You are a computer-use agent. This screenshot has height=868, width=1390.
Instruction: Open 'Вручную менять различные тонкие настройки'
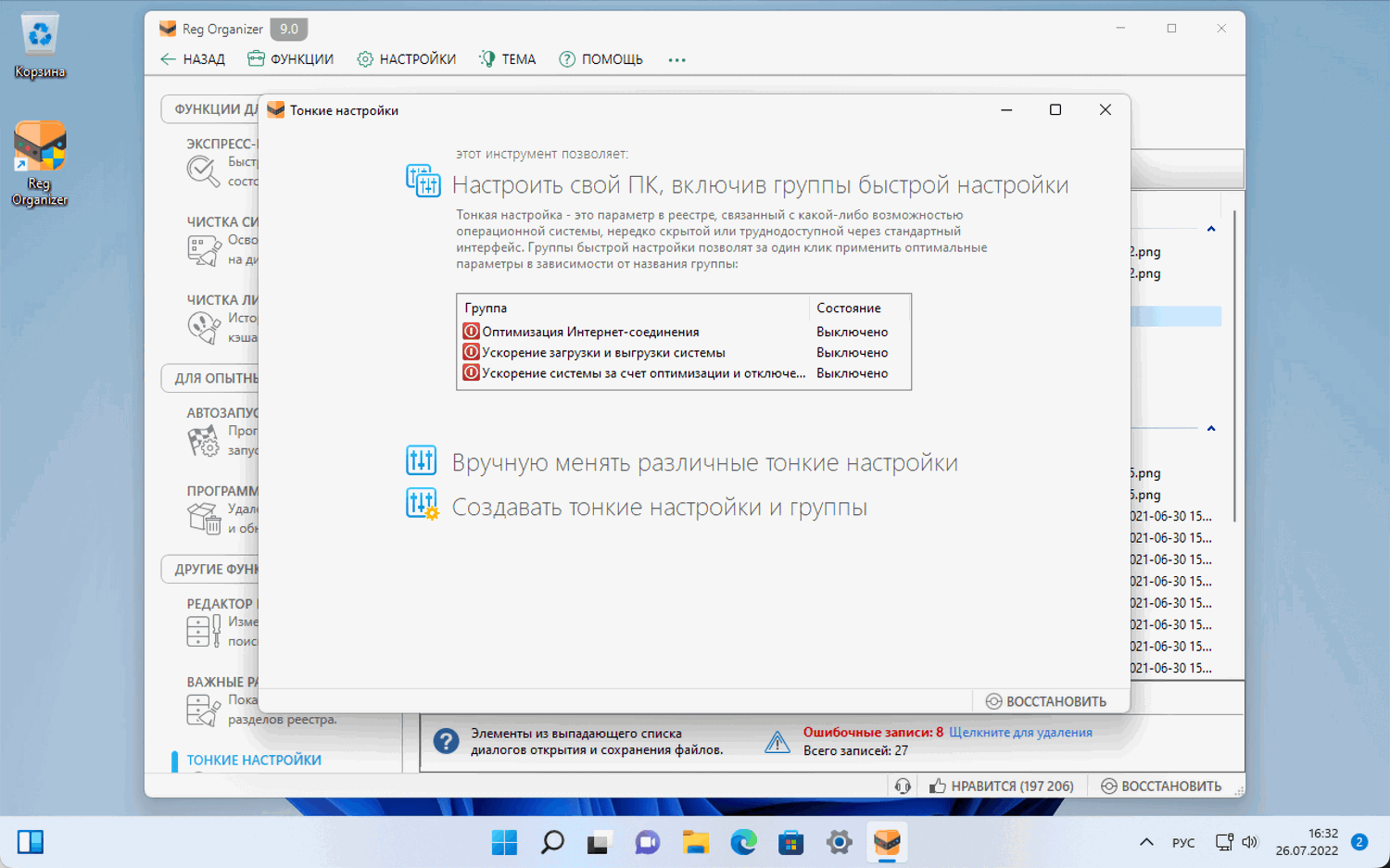[704, 462]
